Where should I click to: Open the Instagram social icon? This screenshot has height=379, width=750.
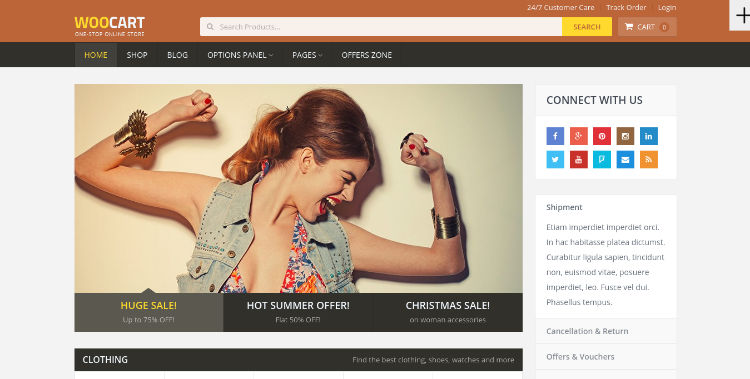click(x=625, y=136)
